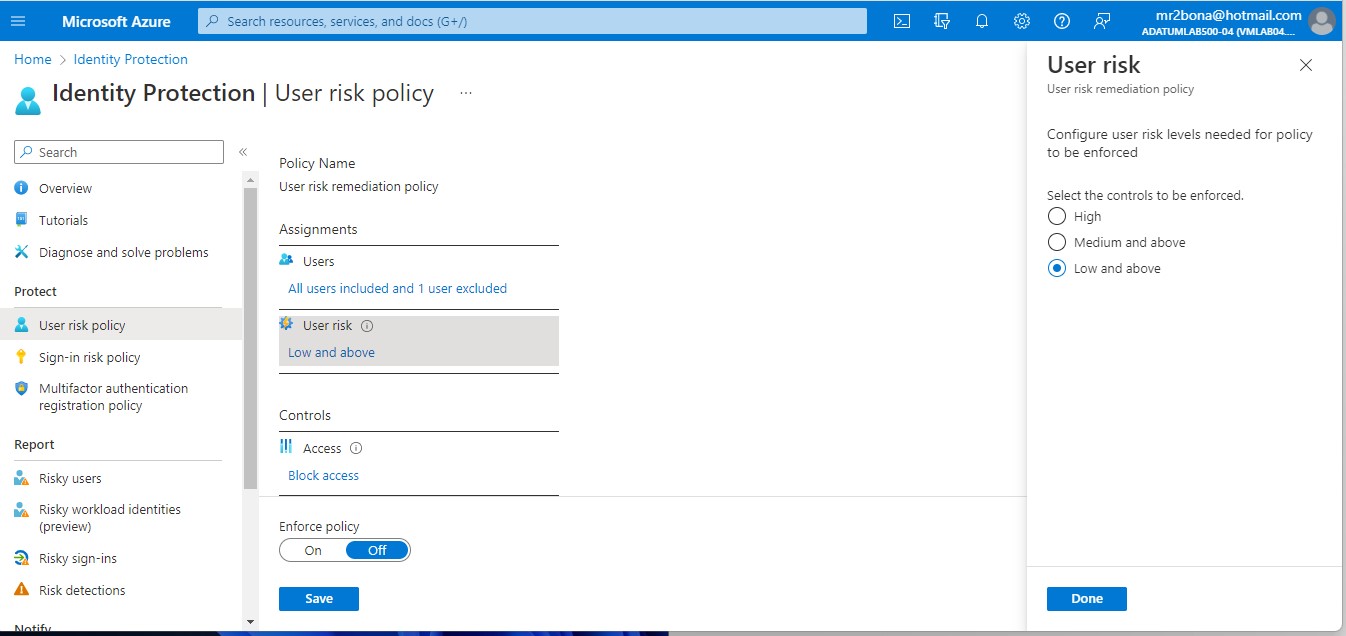Open Azure notifications bell
The height and width of the screenshot is (636, 1346).
pos(981,20)
